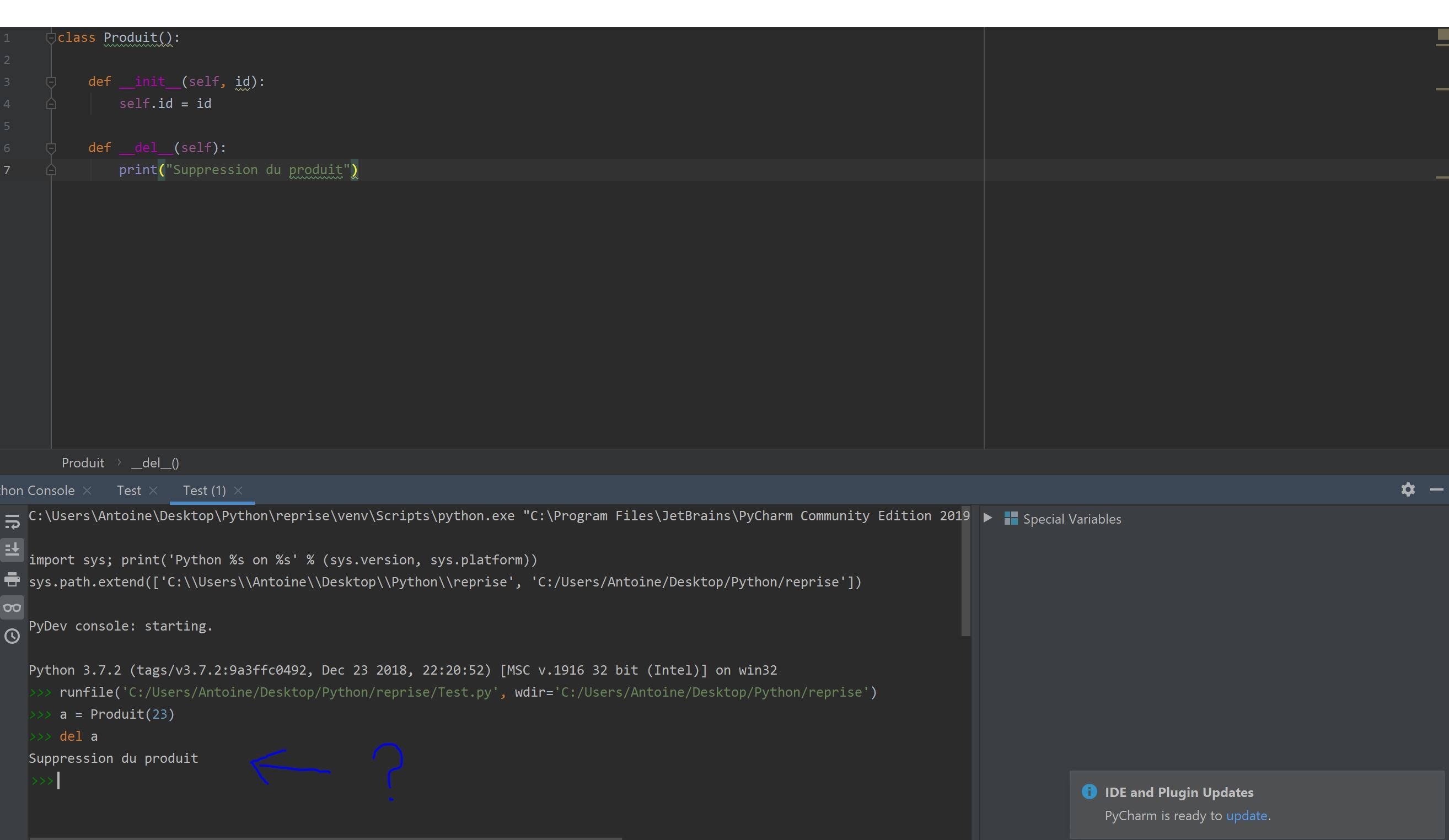Click fold end marker on line 7
Image resolution: width=1449 pixels, height=840 pixels.
coord(51,170)
